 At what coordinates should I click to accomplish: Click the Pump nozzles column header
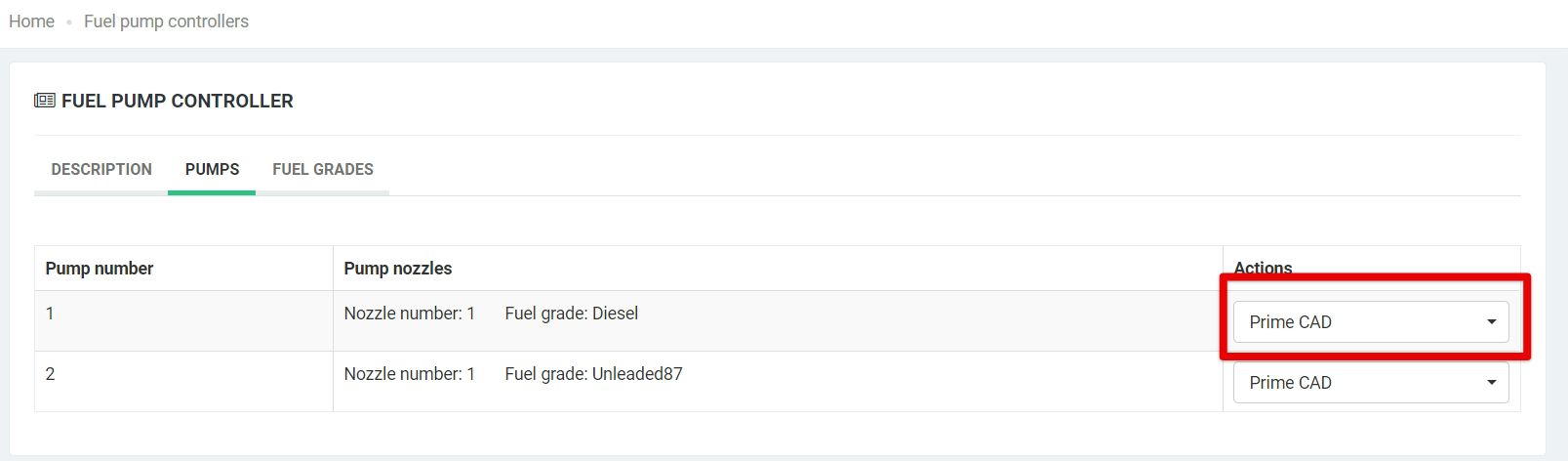[x=398, y=269]
